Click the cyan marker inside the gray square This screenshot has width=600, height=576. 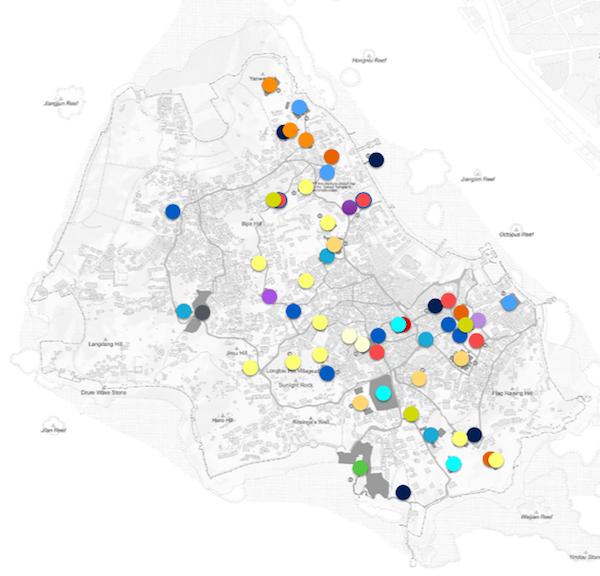coord(383,392)
